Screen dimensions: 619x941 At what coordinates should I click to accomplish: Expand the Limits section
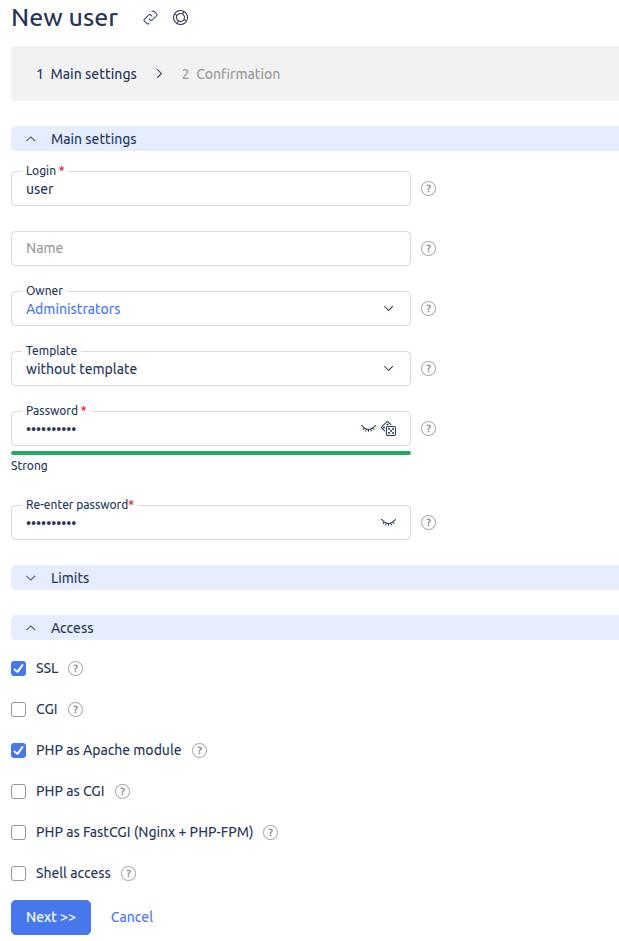[x=315, y=578]
